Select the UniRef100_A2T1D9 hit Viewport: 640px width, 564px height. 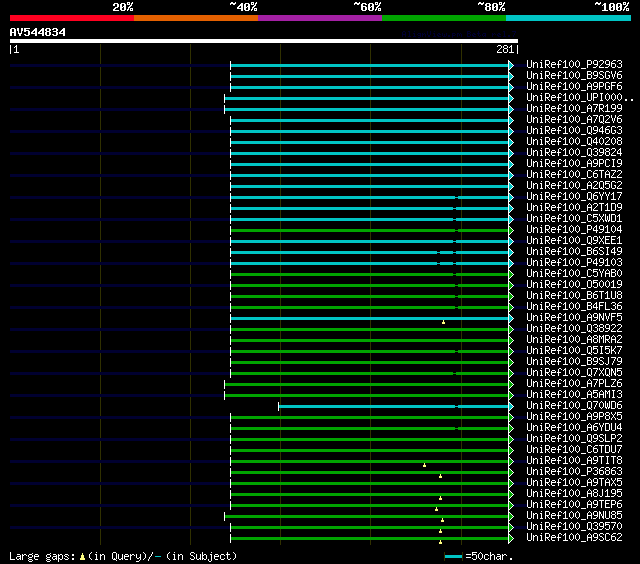coord(574,208)
